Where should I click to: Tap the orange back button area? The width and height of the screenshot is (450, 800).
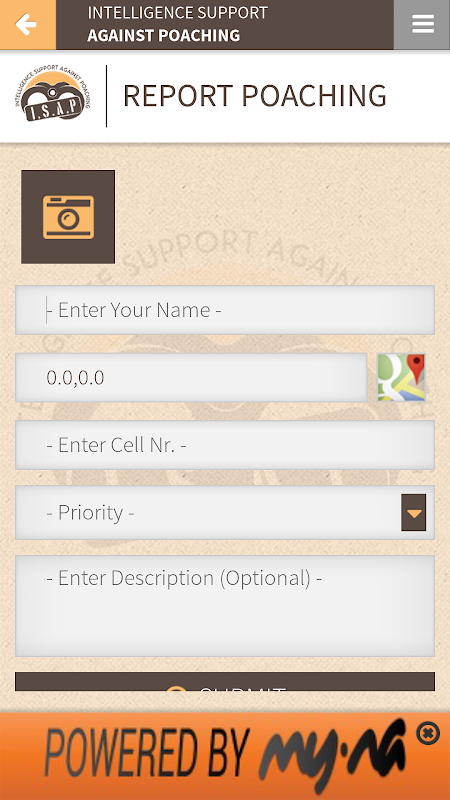28,24
